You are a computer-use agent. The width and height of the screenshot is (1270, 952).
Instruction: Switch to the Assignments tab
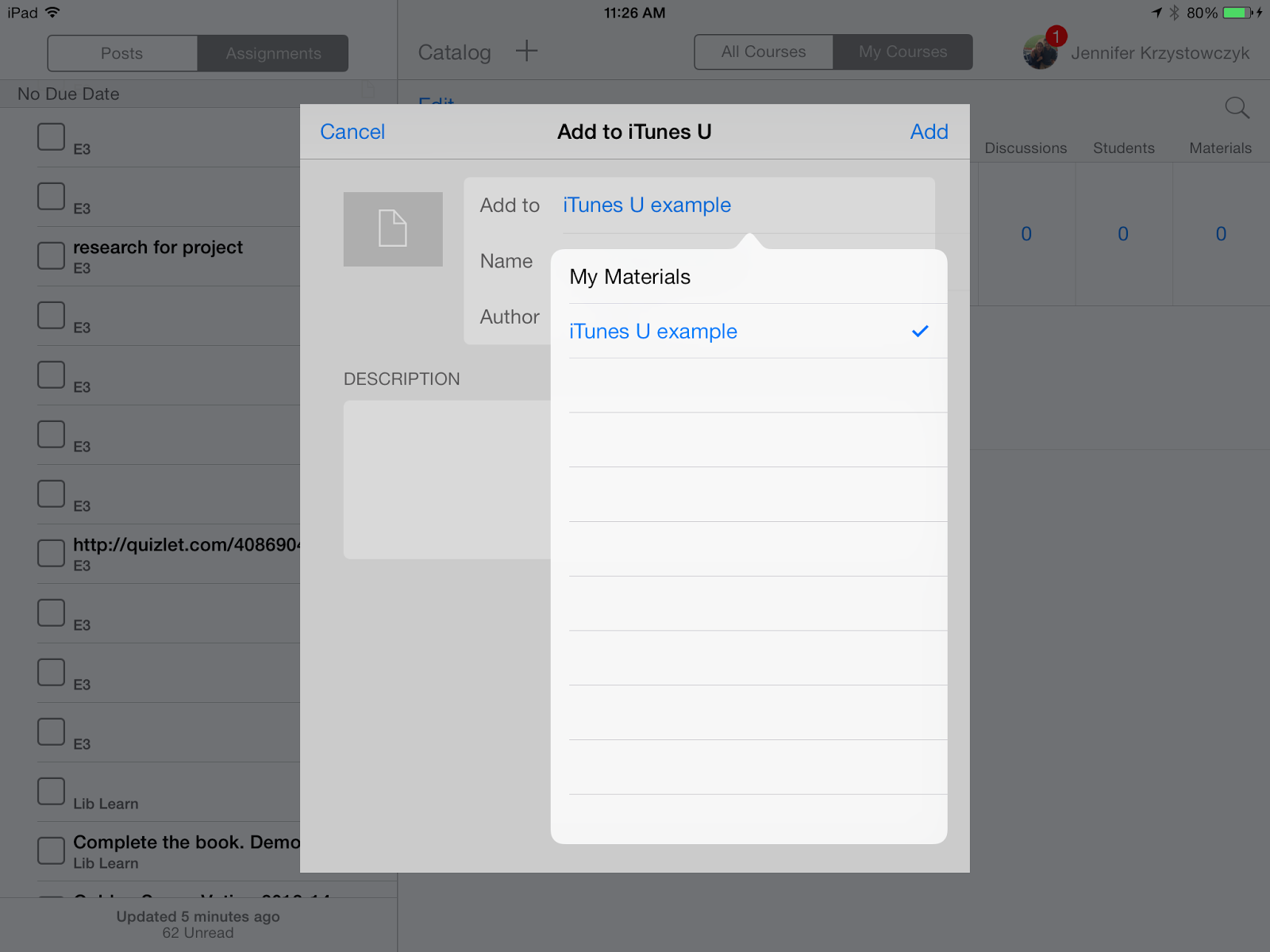click(273, 53)
